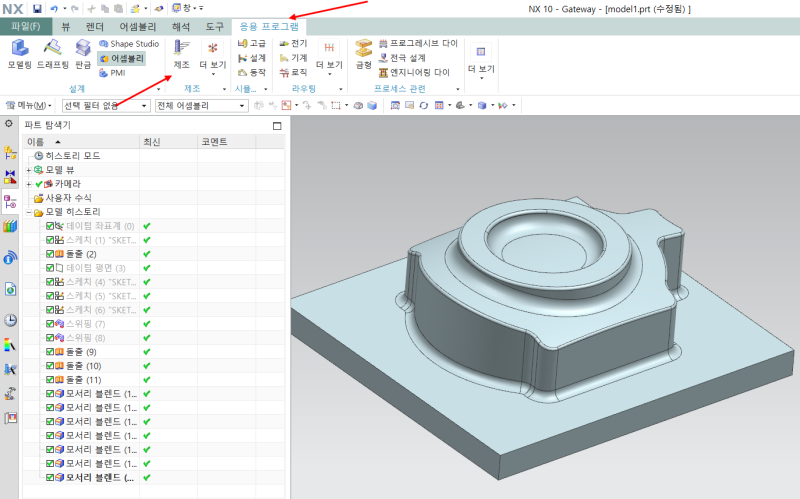Launch the 드래프팅 (Drafting) application
Image resolution: width=800 pixels, height=499 pixels.
(53, 51)
